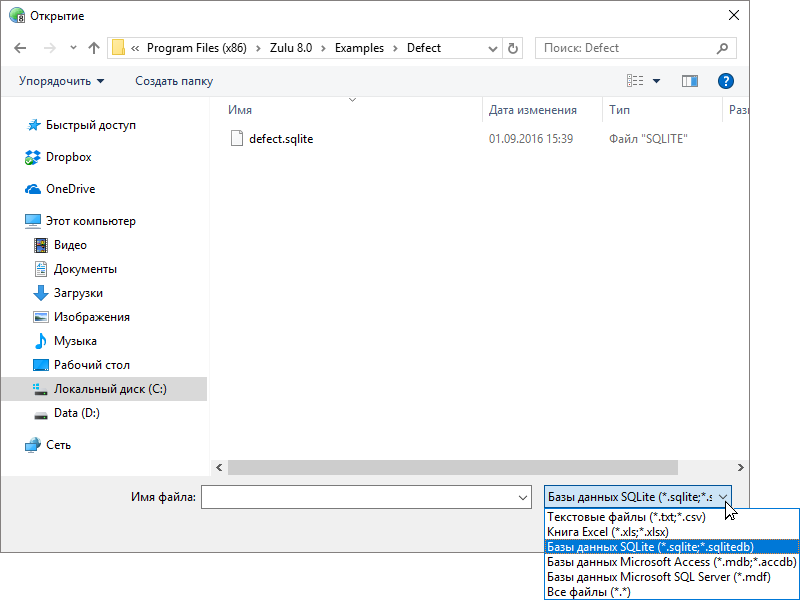Go to the Загрузки folder
Screen dimensions: 800x600
[x=78, y=293]
